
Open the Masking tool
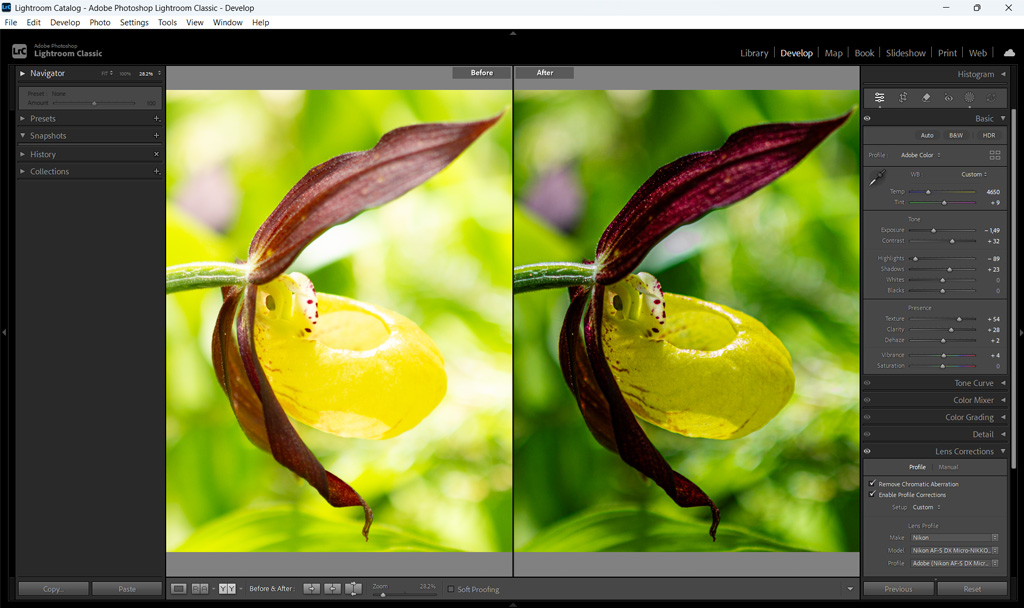click(969, 98)
